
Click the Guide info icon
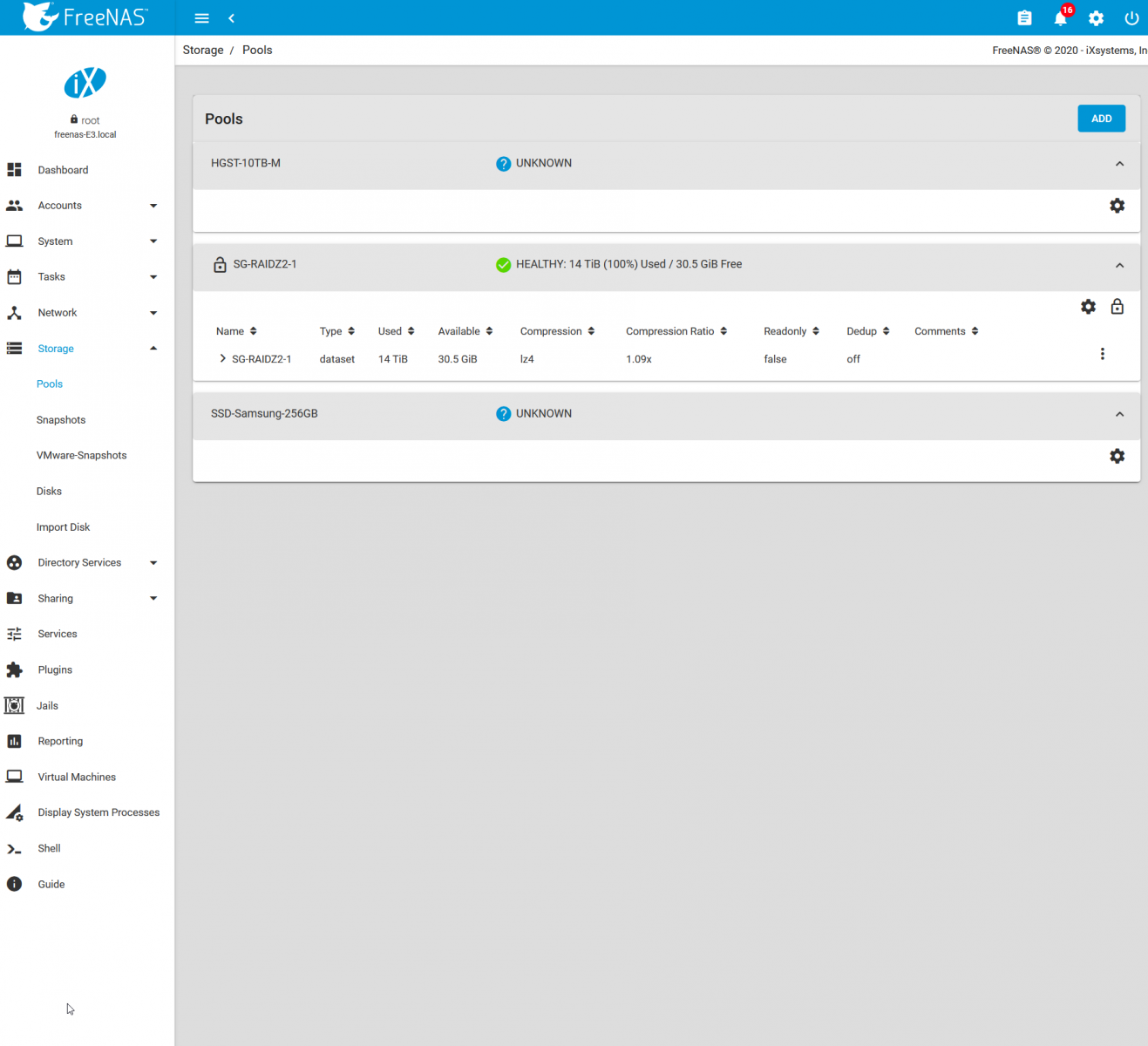[x=14, y=884]
